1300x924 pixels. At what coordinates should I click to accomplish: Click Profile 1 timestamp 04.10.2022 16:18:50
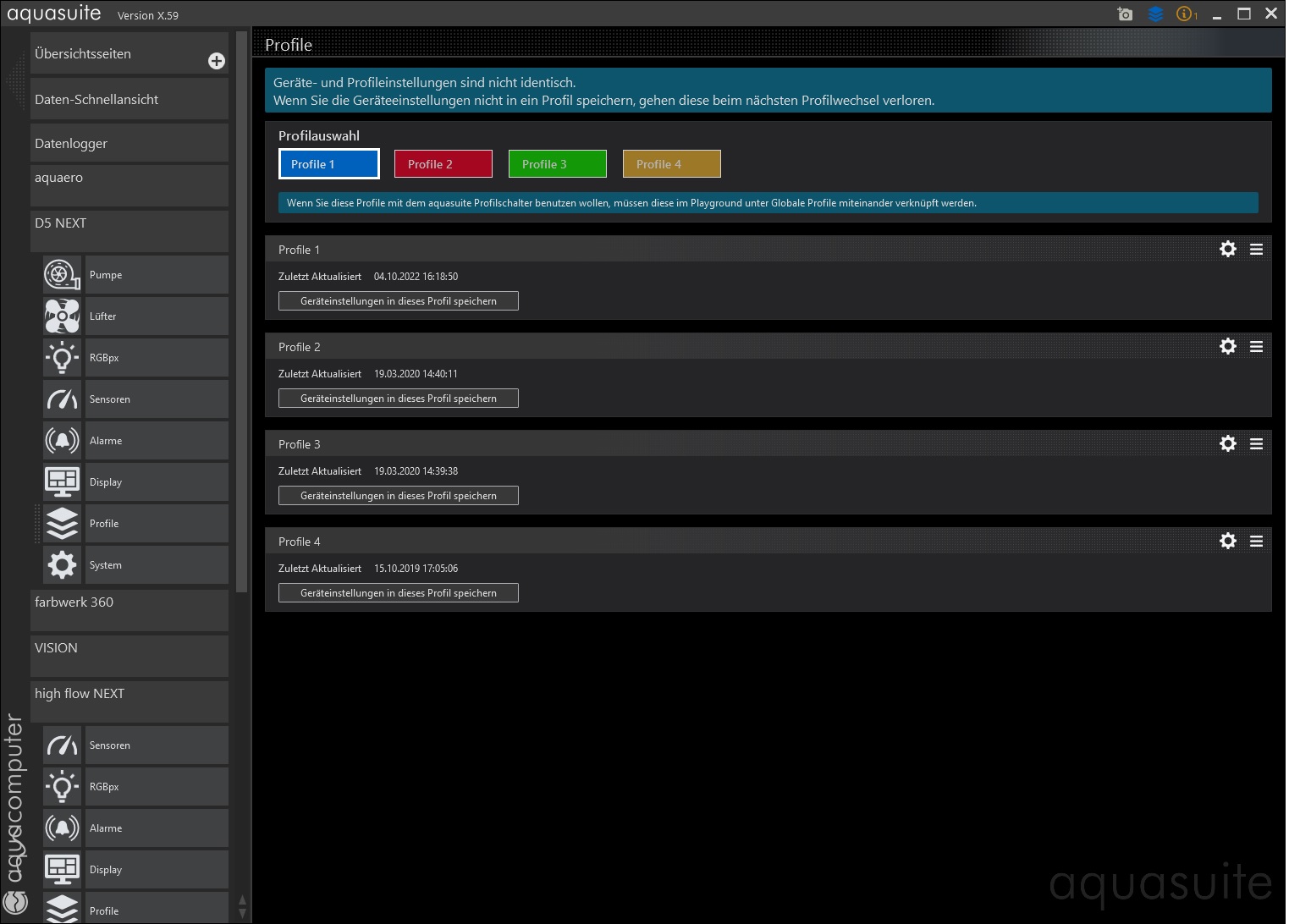pos(416,277)
